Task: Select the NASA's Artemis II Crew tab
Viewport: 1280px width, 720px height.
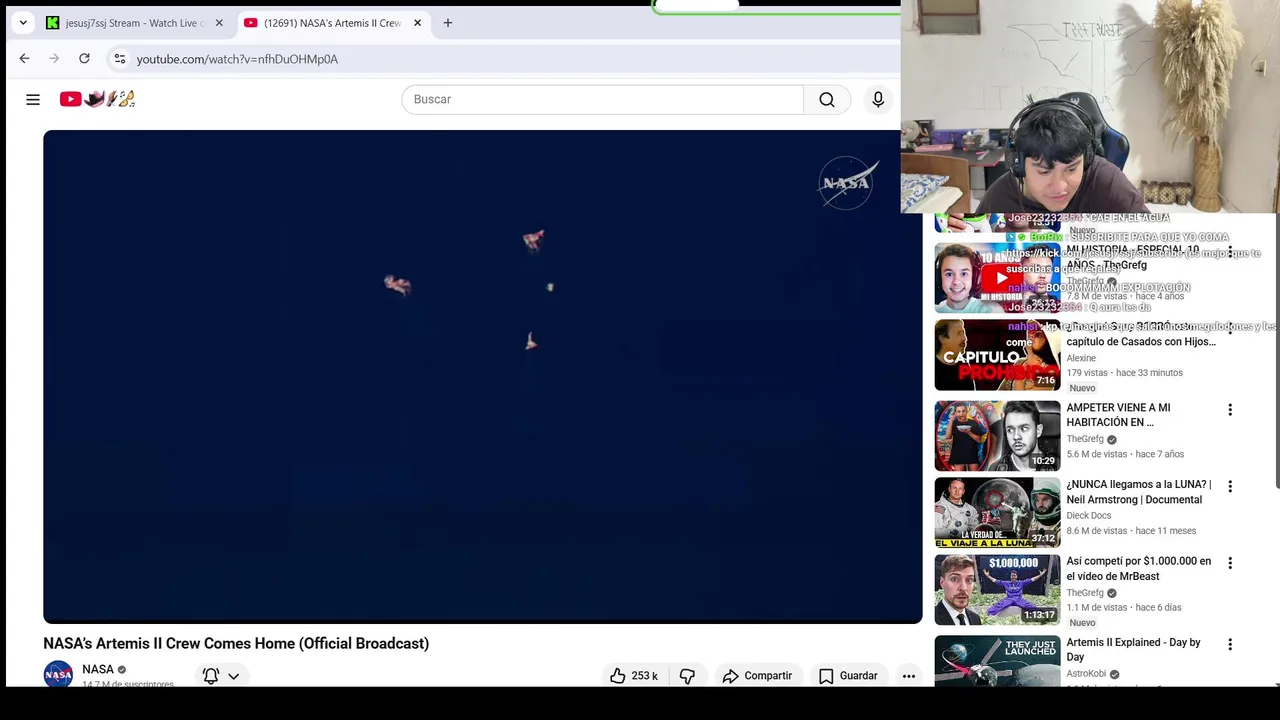Action: click(x=334, y=23)
